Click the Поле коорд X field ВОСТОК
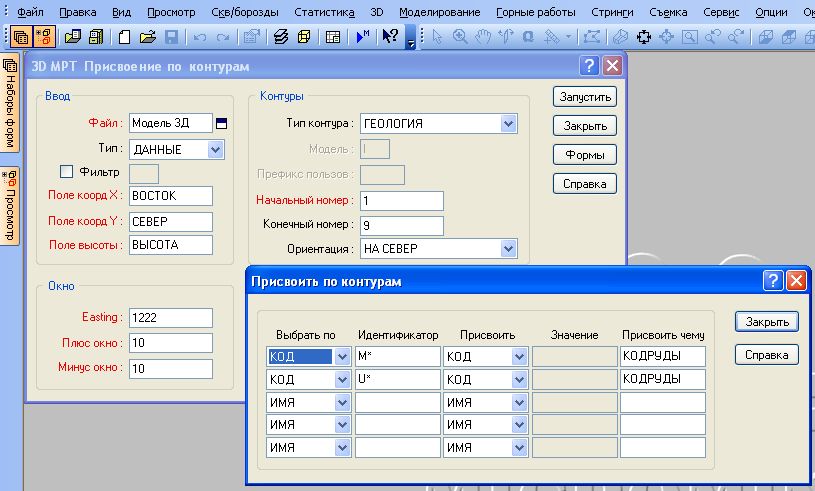The width and height of the screenshot is (815, 491). click(171, 196)
